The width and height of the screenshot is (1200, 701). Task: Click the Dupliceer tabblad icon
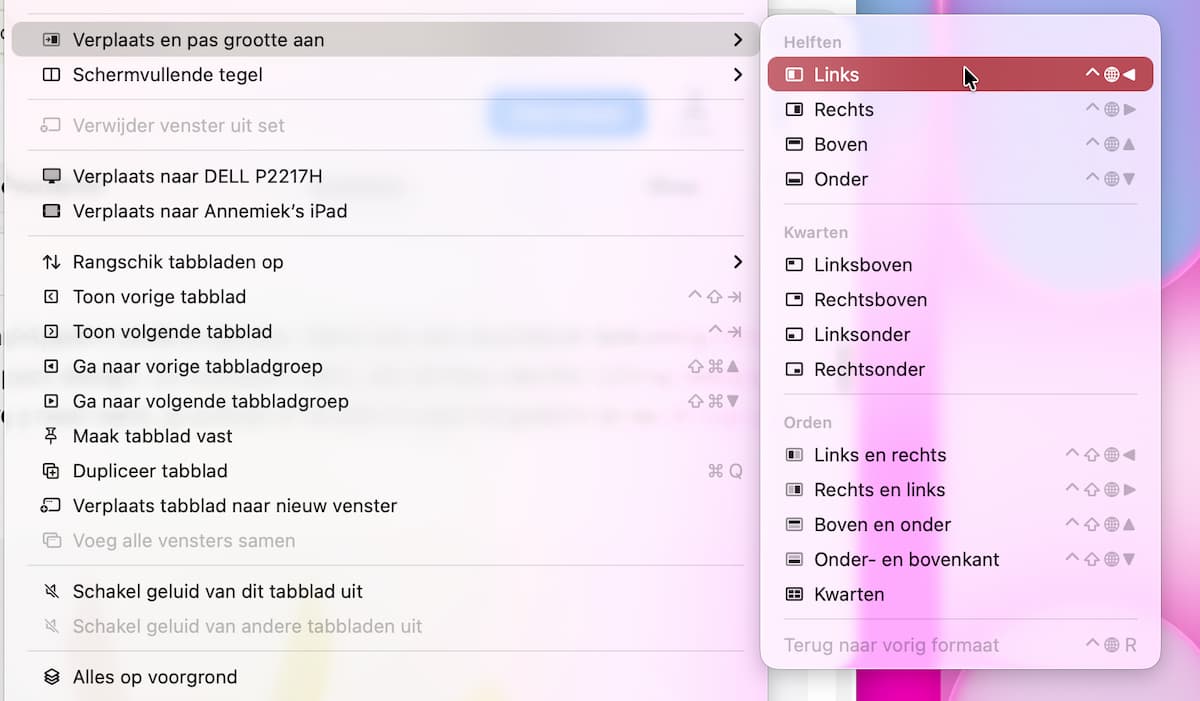52,471
